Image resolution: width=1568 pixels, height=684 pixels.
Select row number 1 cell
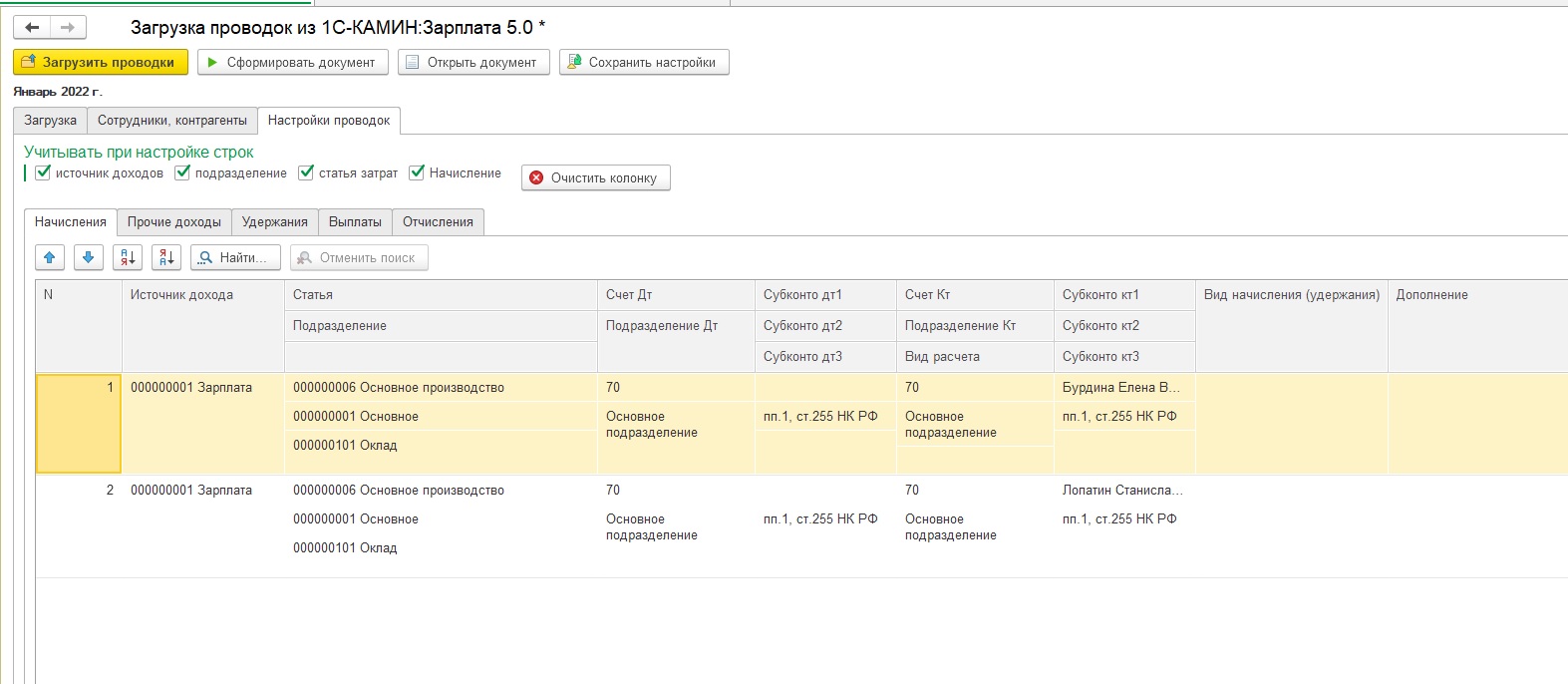79,423
